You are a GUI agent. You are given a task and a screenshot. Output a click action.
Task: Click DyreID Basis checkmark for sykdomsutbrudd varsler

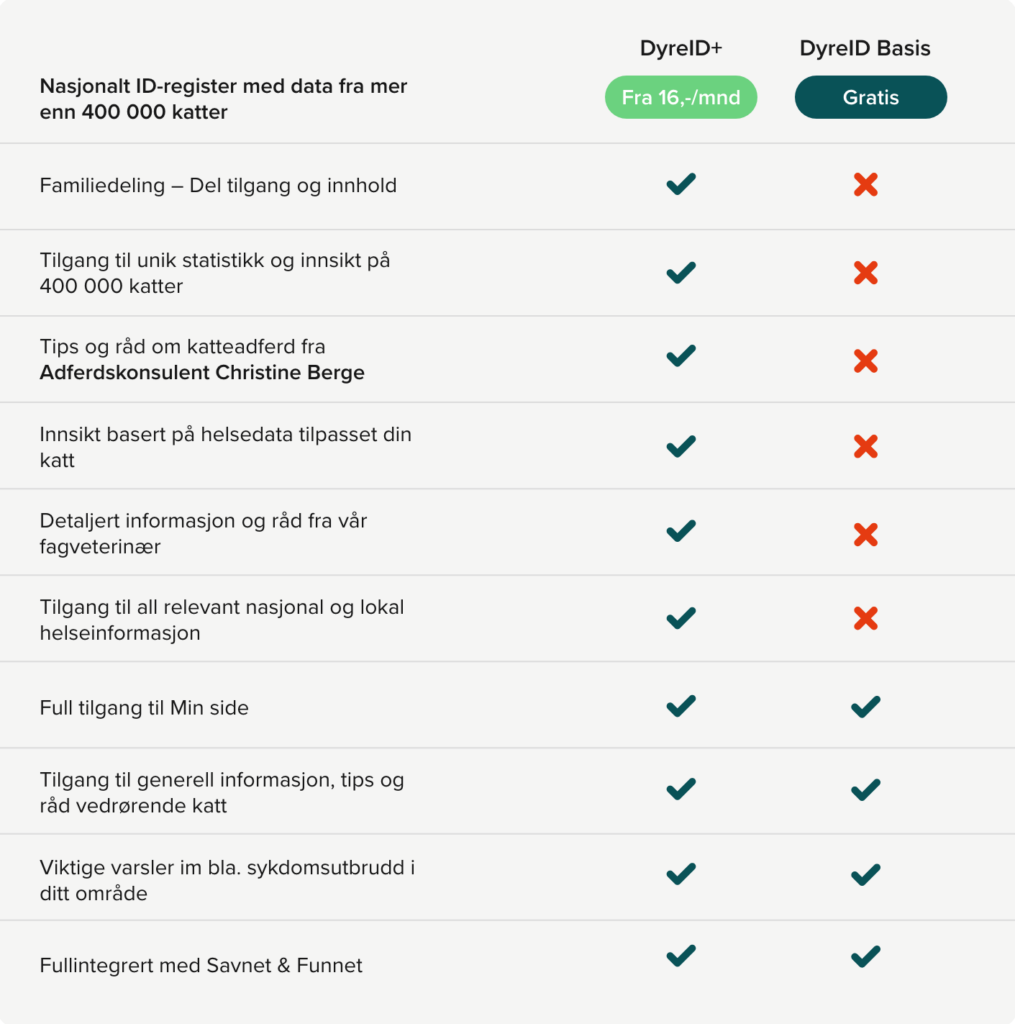[x=866, y=875]
